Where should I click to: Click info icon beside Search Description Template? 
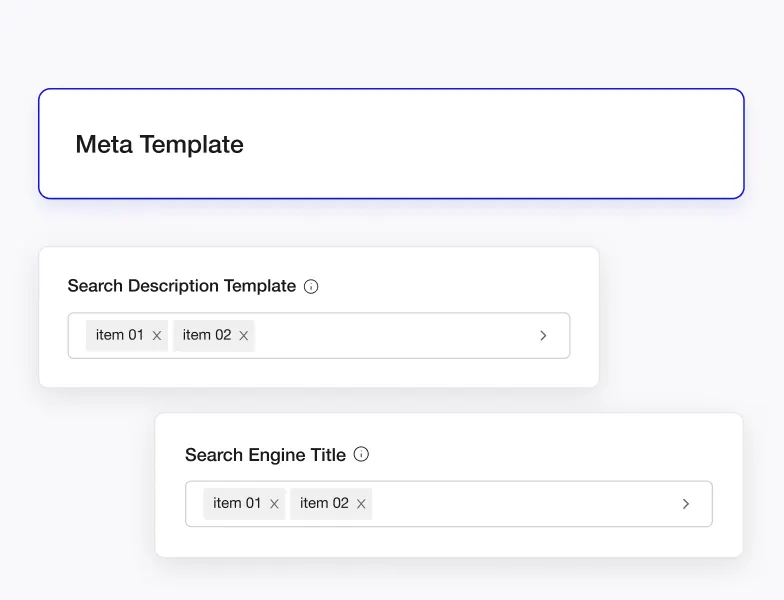click(x=311, y=286)
